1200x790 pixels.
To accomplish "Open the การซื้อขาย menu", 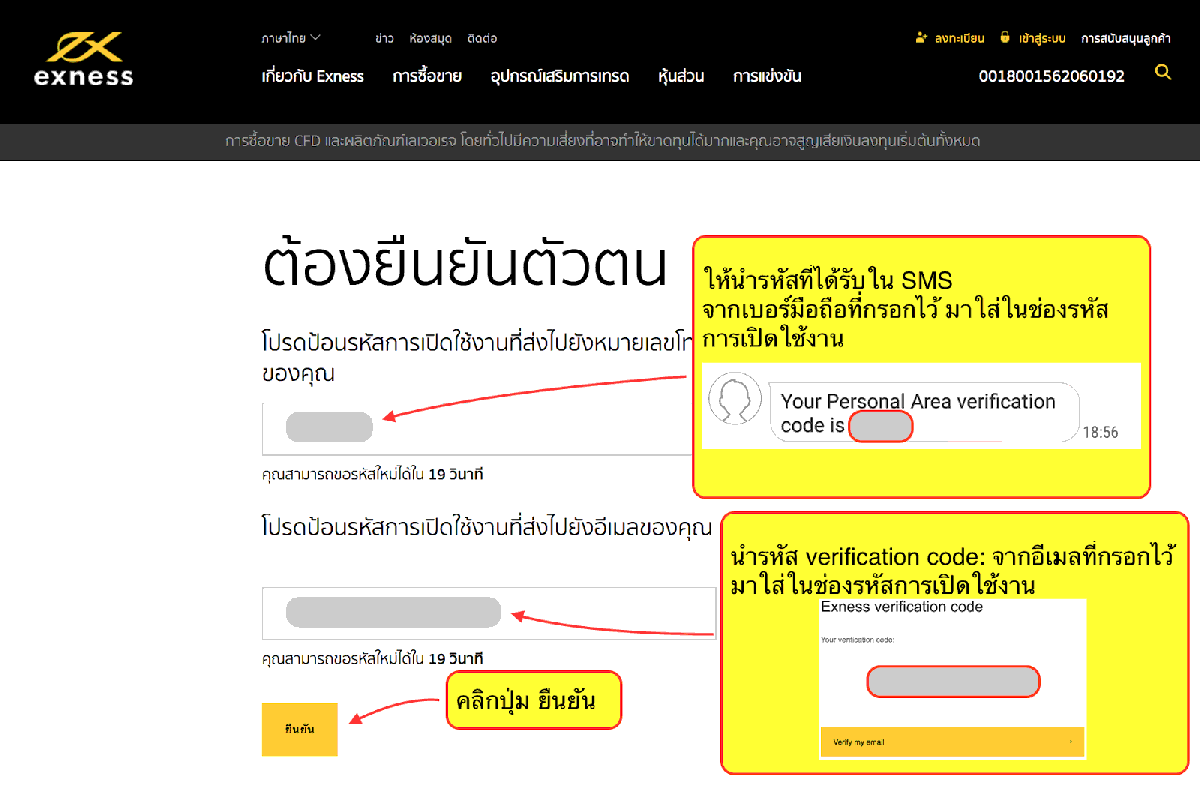I will point(427,76).
